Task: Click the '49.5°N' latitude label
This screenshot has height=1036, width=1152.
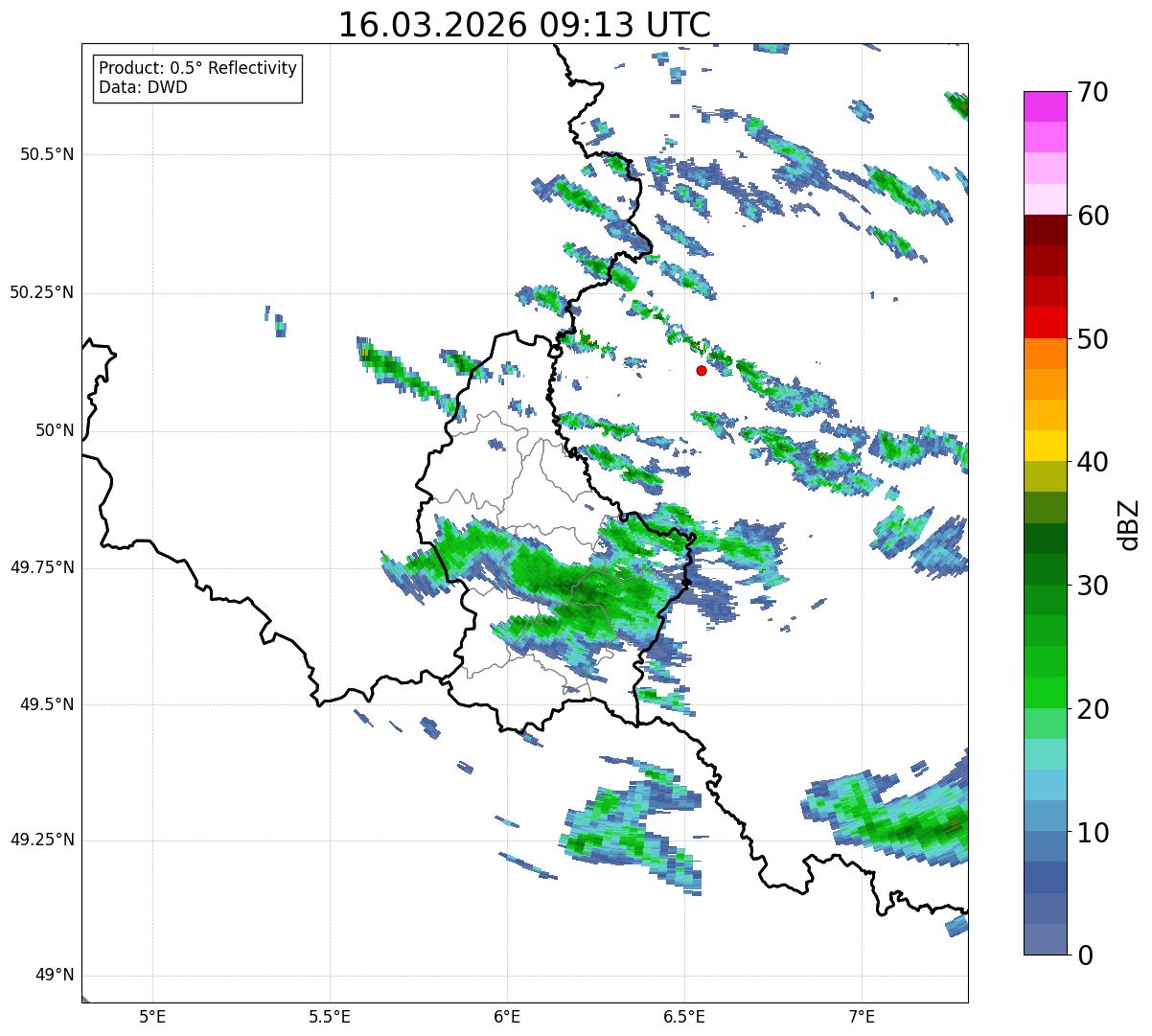Action: coord(47,704)
